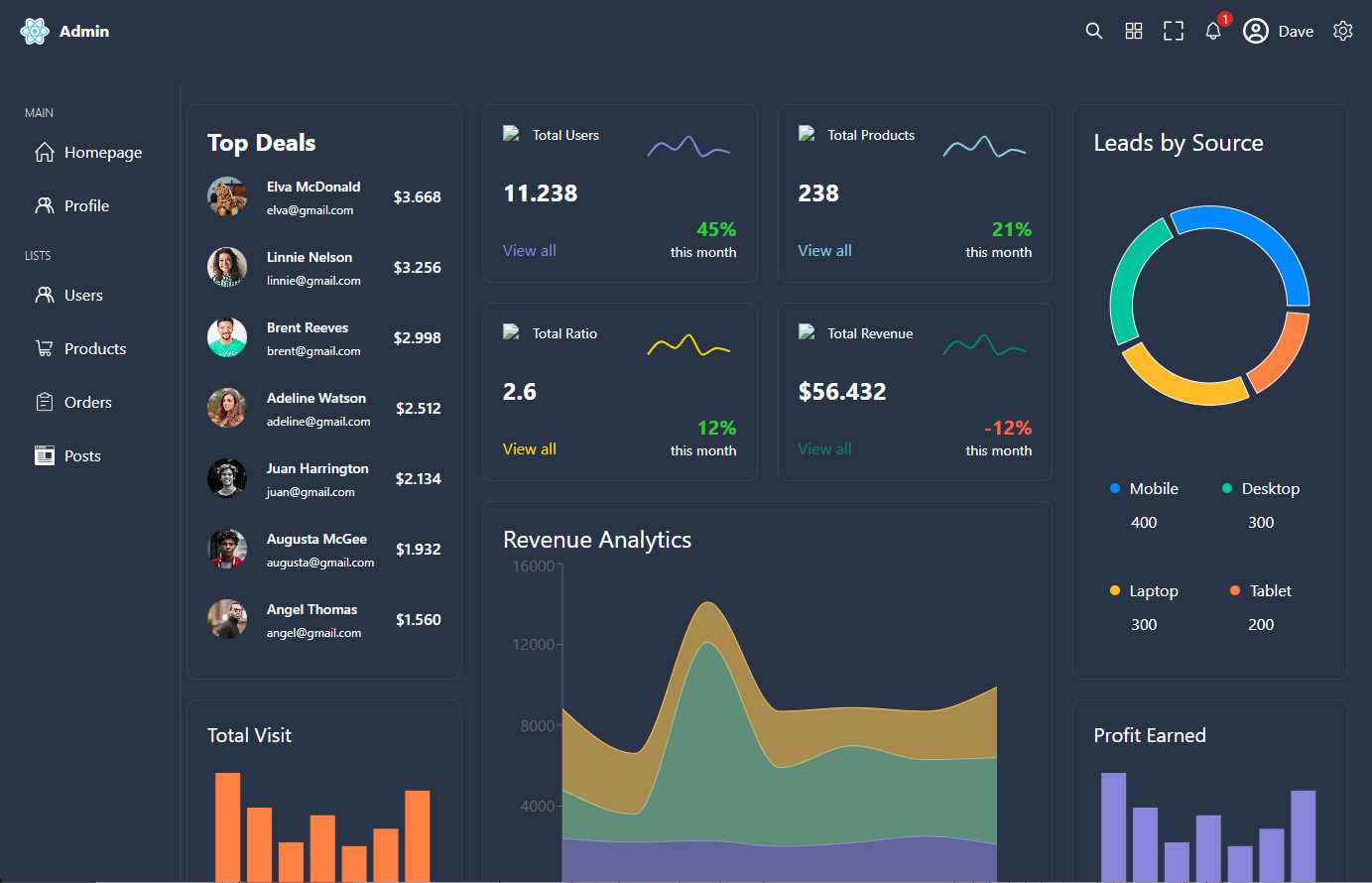This screenshot has height=883, width=1372.
Task: Click the Dave user avatar icon
Action: 1256,31
